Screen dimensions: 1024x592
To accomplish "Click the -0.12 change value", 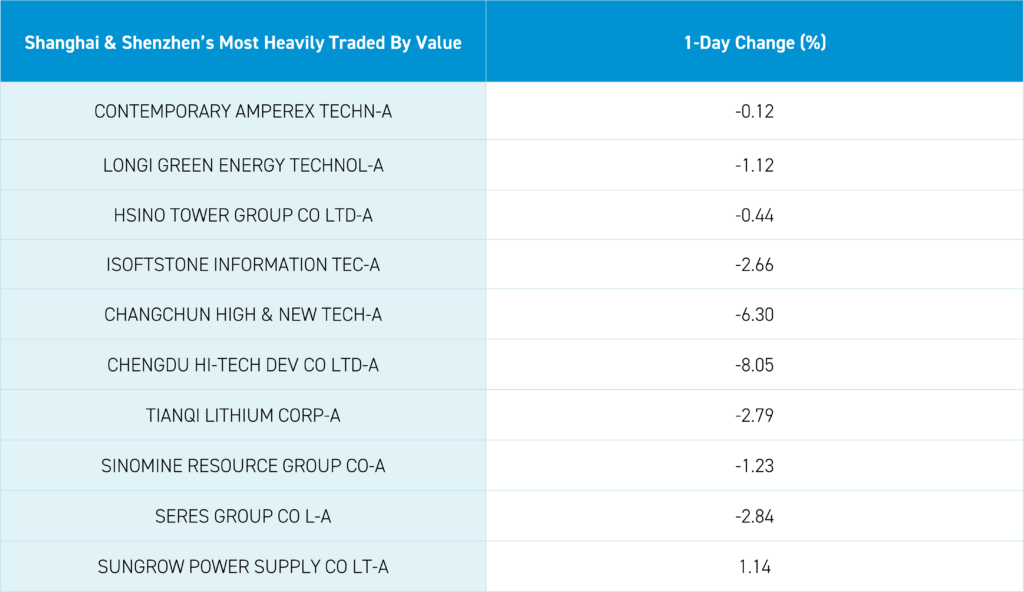I will click(754, 111).
